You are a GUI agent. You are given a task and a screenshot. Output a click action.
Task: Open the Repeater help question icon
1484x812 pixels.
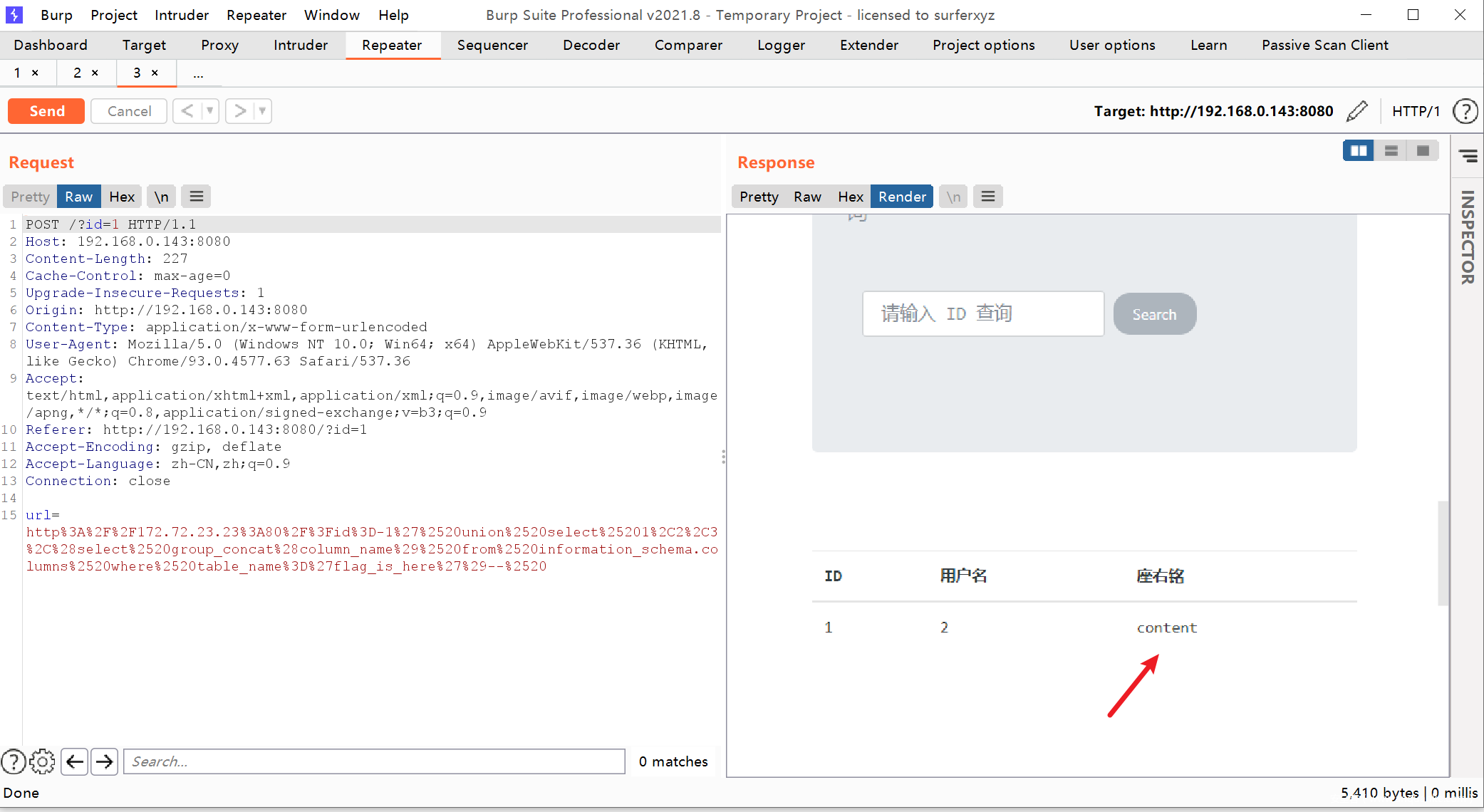pos(1465,111)
